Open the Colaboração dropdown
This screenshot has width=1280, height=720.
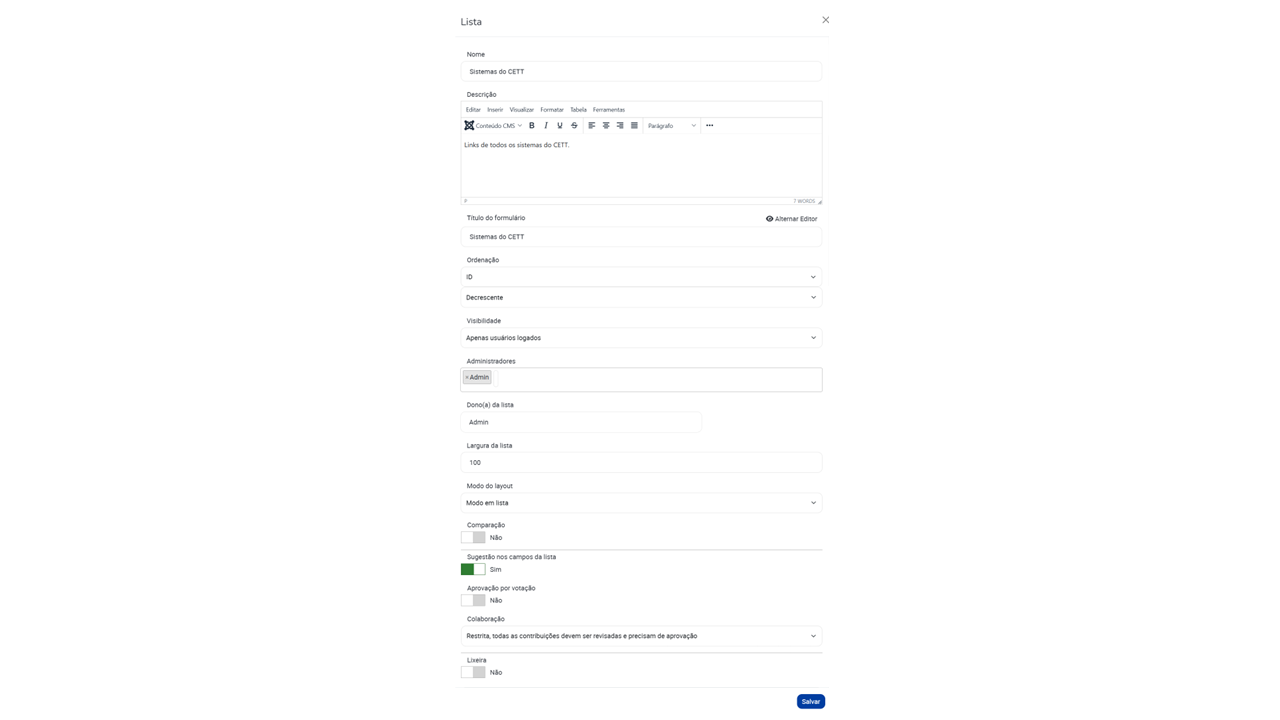click(641, 636)
